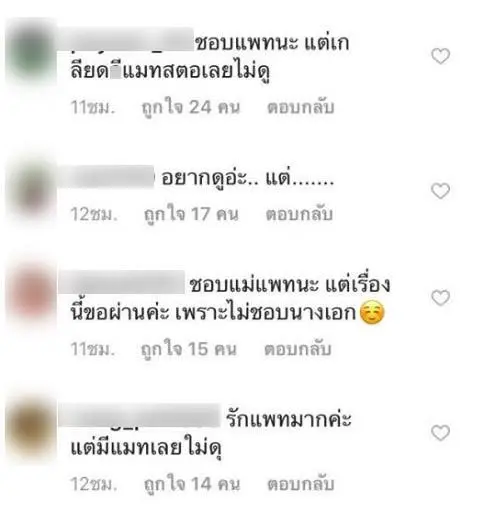Open username of second commenter
This screenshot has height=514, width=479.
point(107,176)
